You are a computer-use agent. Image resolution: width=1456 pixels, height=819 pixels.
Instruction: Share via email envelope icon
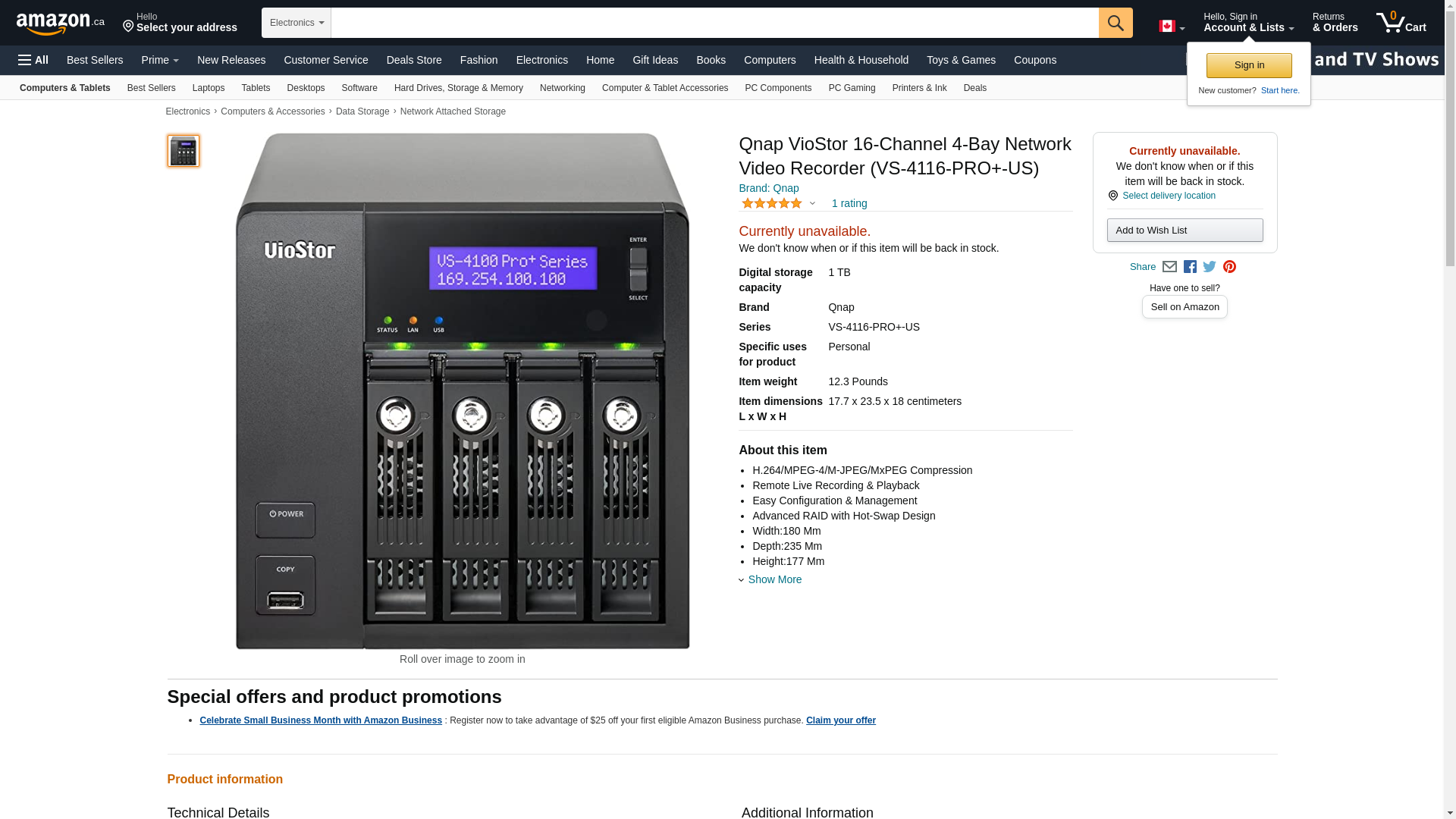click(x=1169, y=267)
